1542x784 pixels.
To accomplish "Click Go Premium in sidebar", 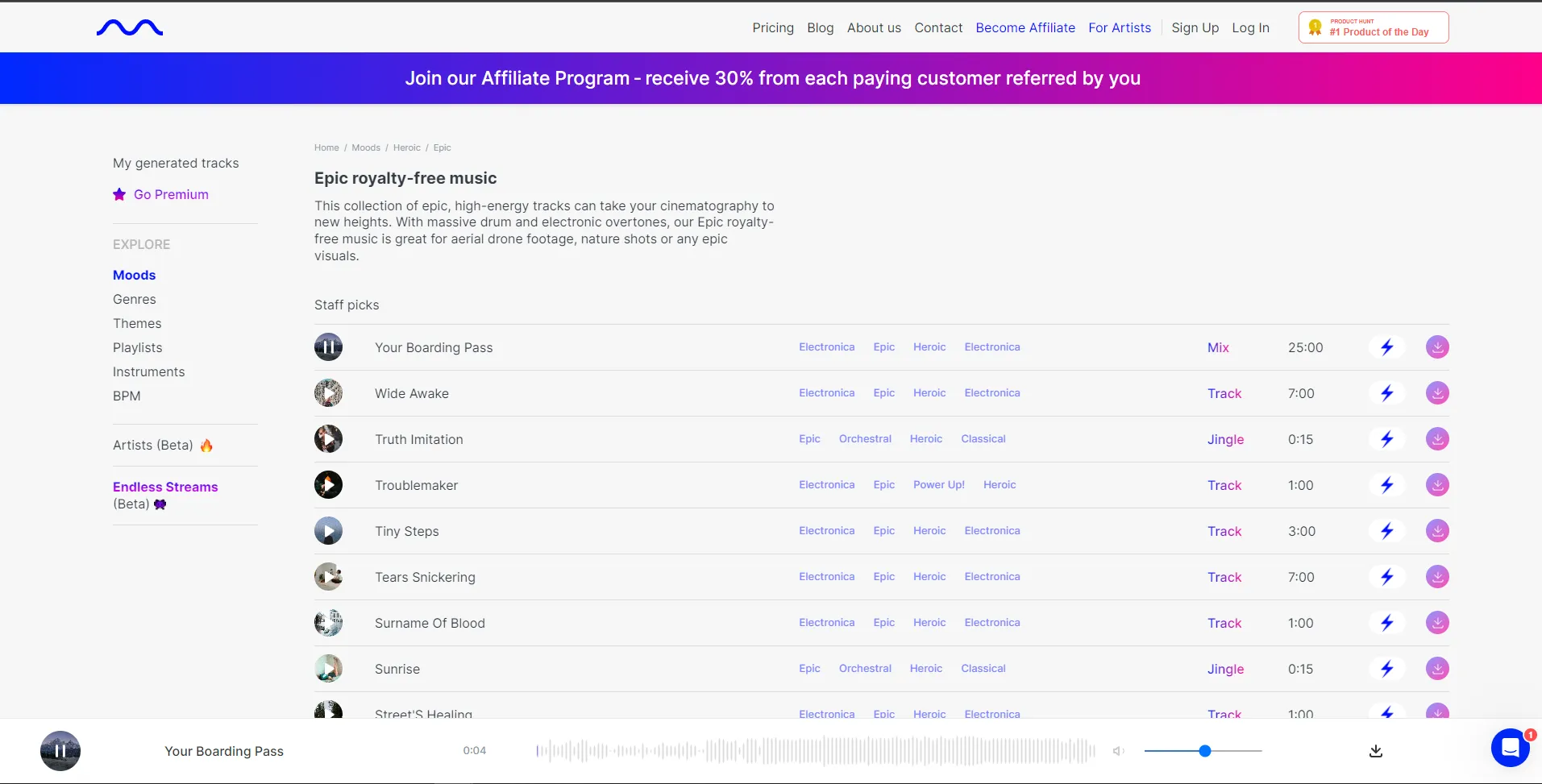I will click(161, 194).
